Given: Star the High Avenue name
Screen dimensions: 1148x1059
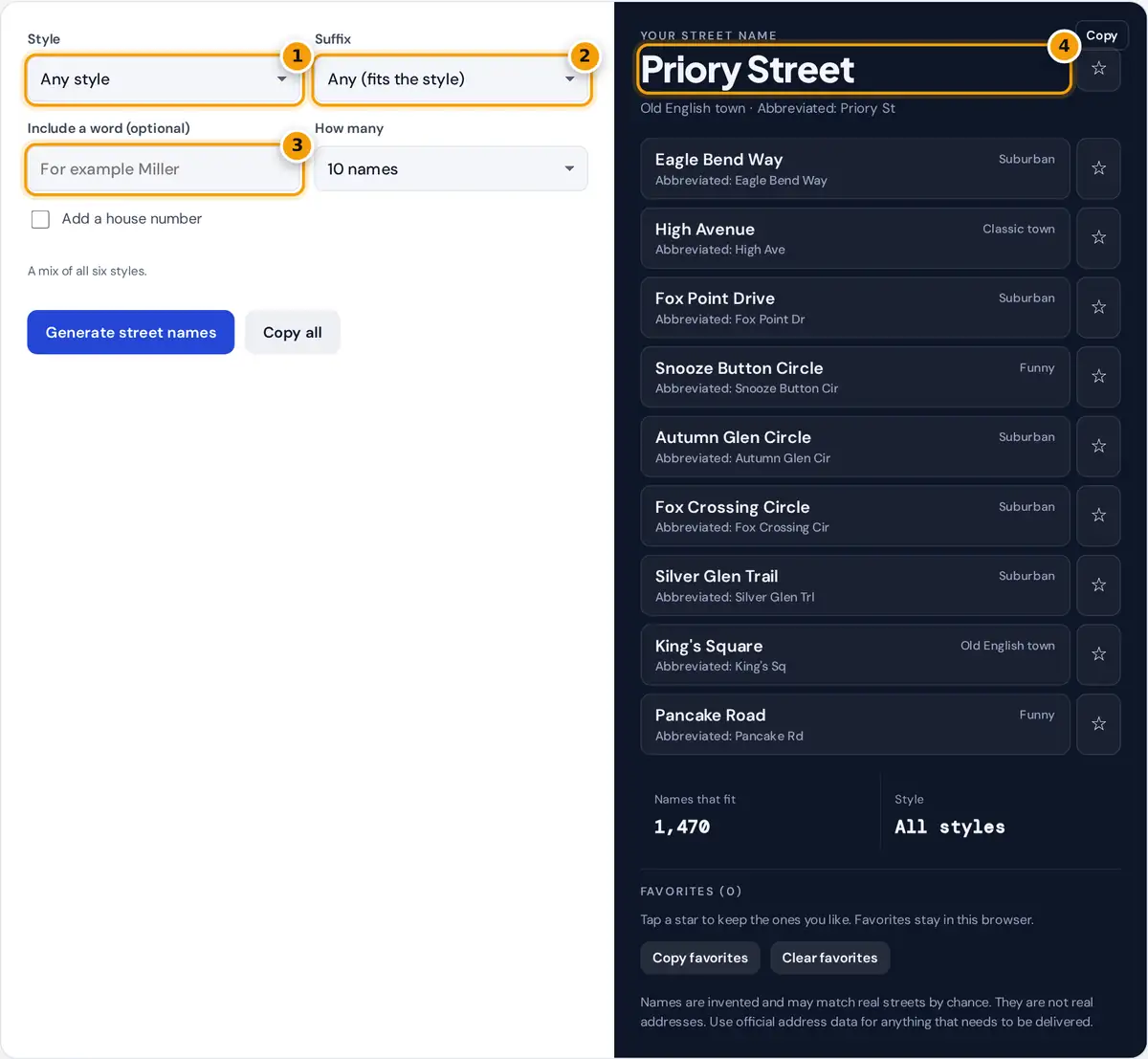Looking at the screenshot, I should [x=1098, y=237].
